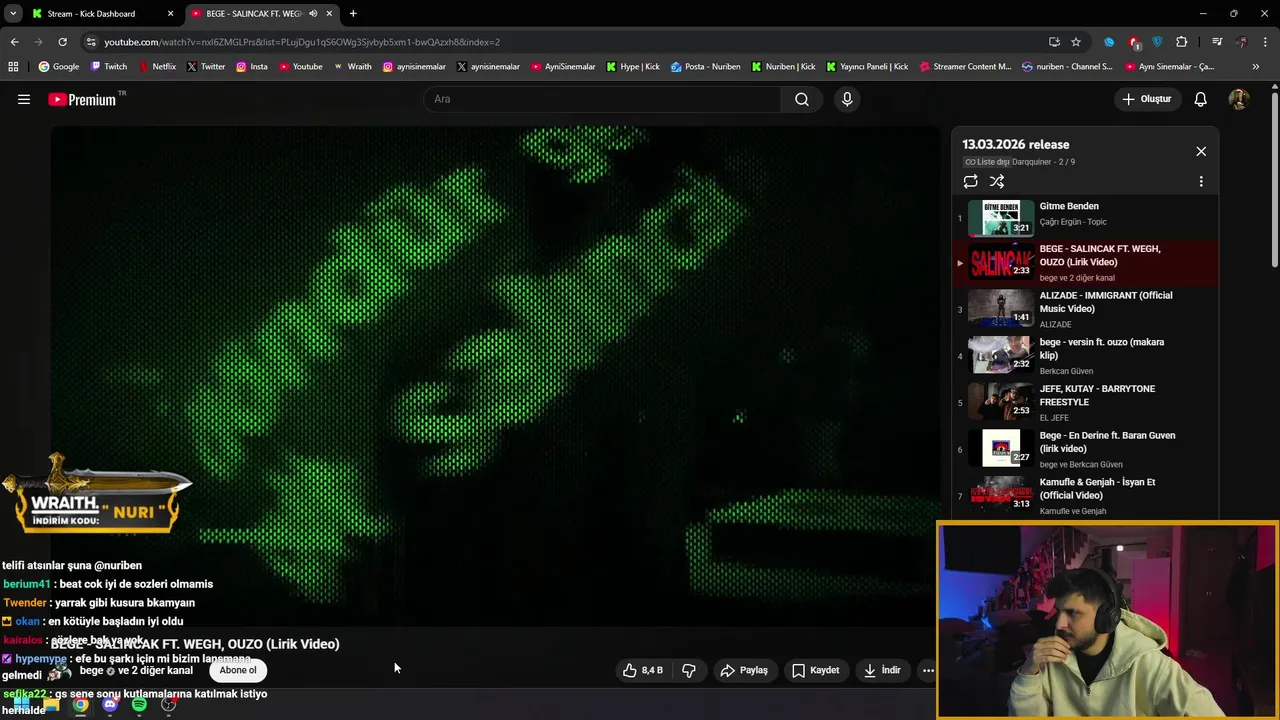1280x720 pixels.
Task: Expand the tab search dropdown arrow
Action: coord(13,14)
